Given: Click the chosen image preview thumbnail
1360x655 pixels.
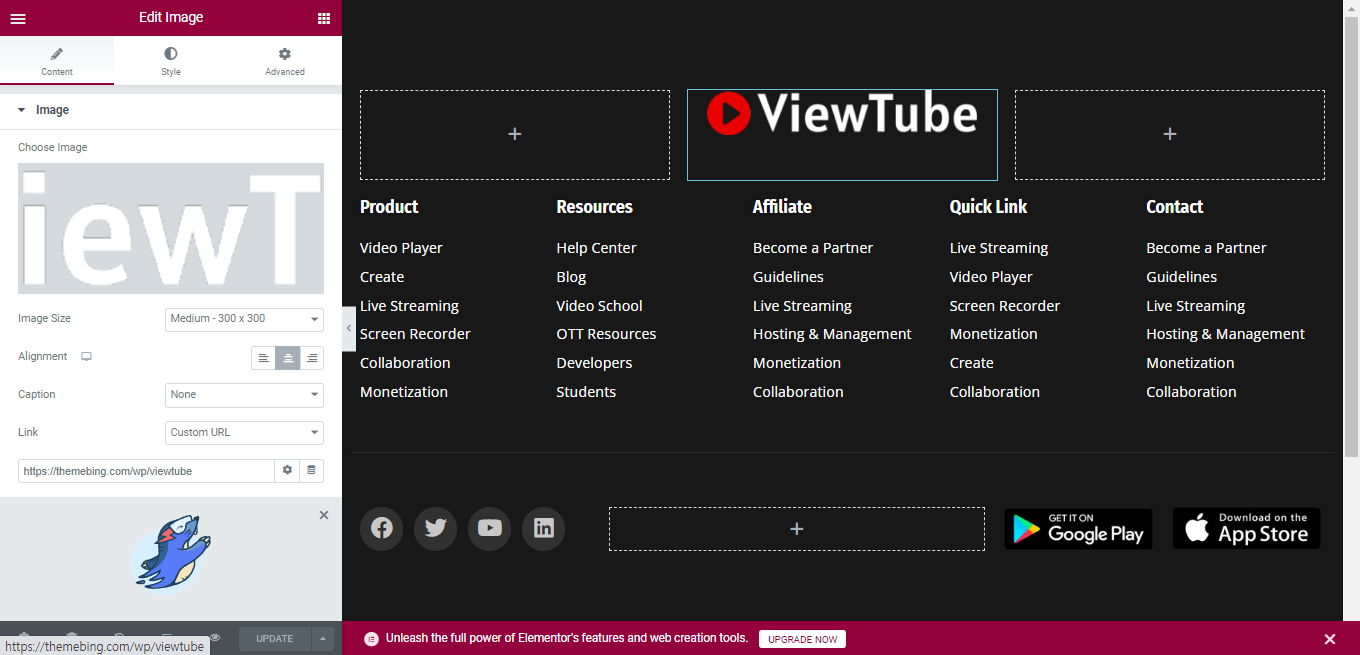Looking at the screenshot, I should pyautogui.click(x=171, y=228).
